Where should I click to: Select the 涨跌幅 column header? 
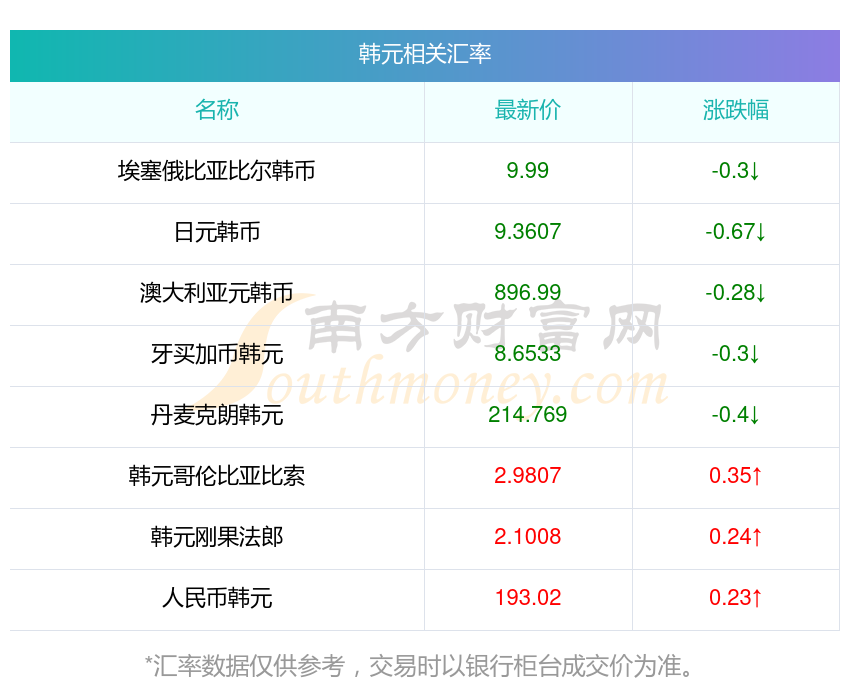point(736,110)
